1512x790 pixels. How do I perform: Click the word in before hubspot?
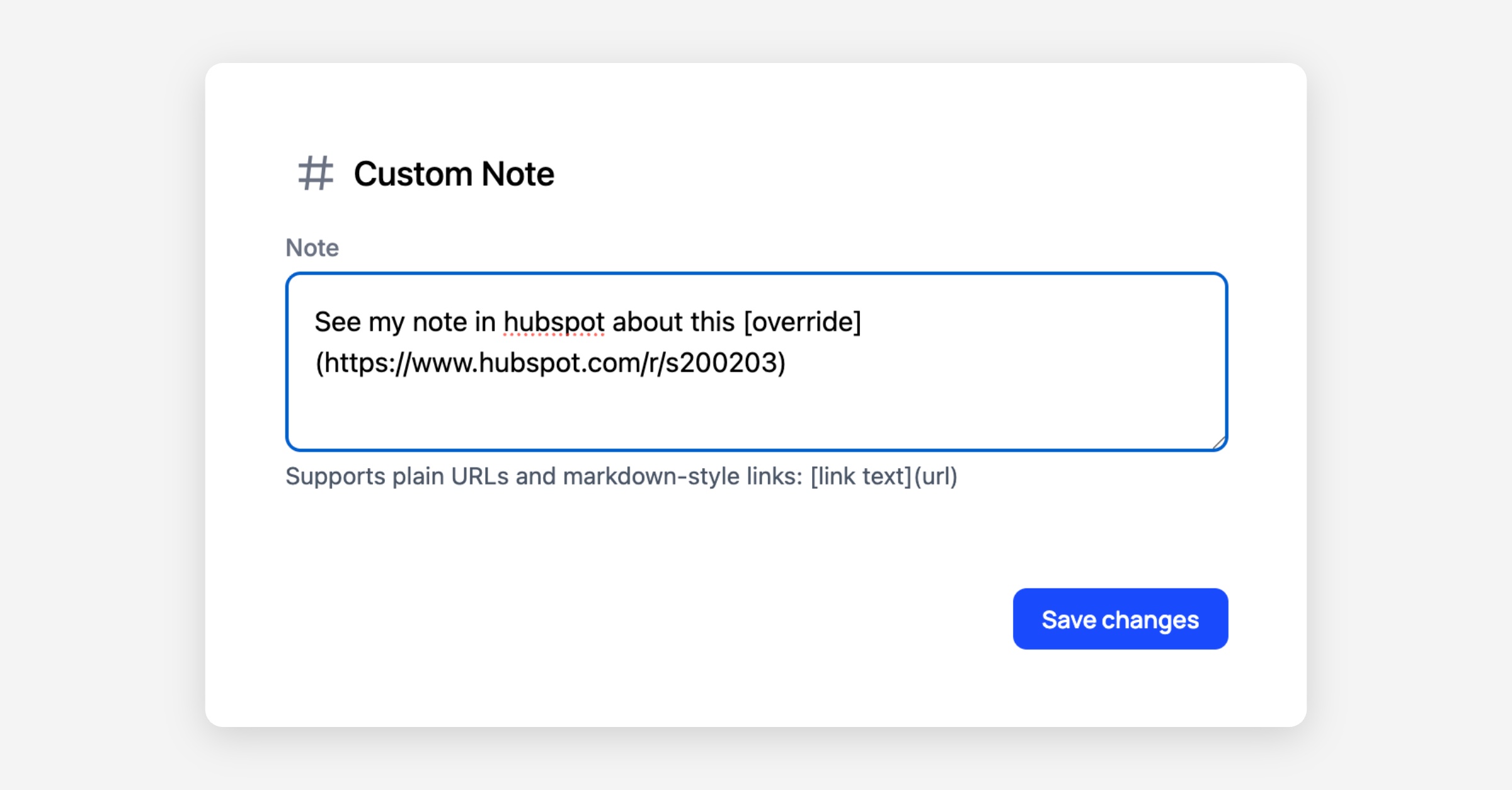pyautogui.click(x=485, y=323)
